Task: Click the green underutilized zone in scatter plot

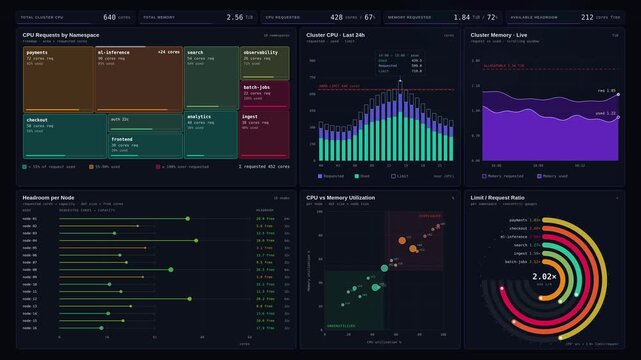Action: (x=354, y=300)
